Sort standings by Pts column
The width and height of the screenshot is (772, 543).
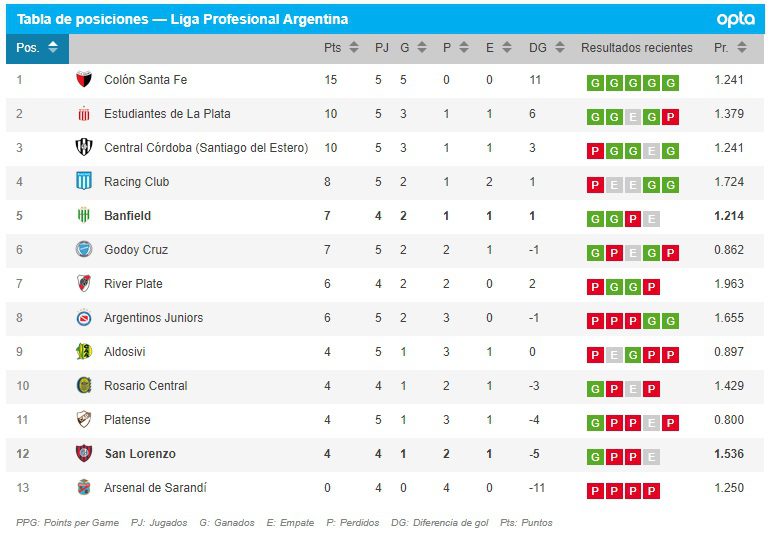pos(341,47)
